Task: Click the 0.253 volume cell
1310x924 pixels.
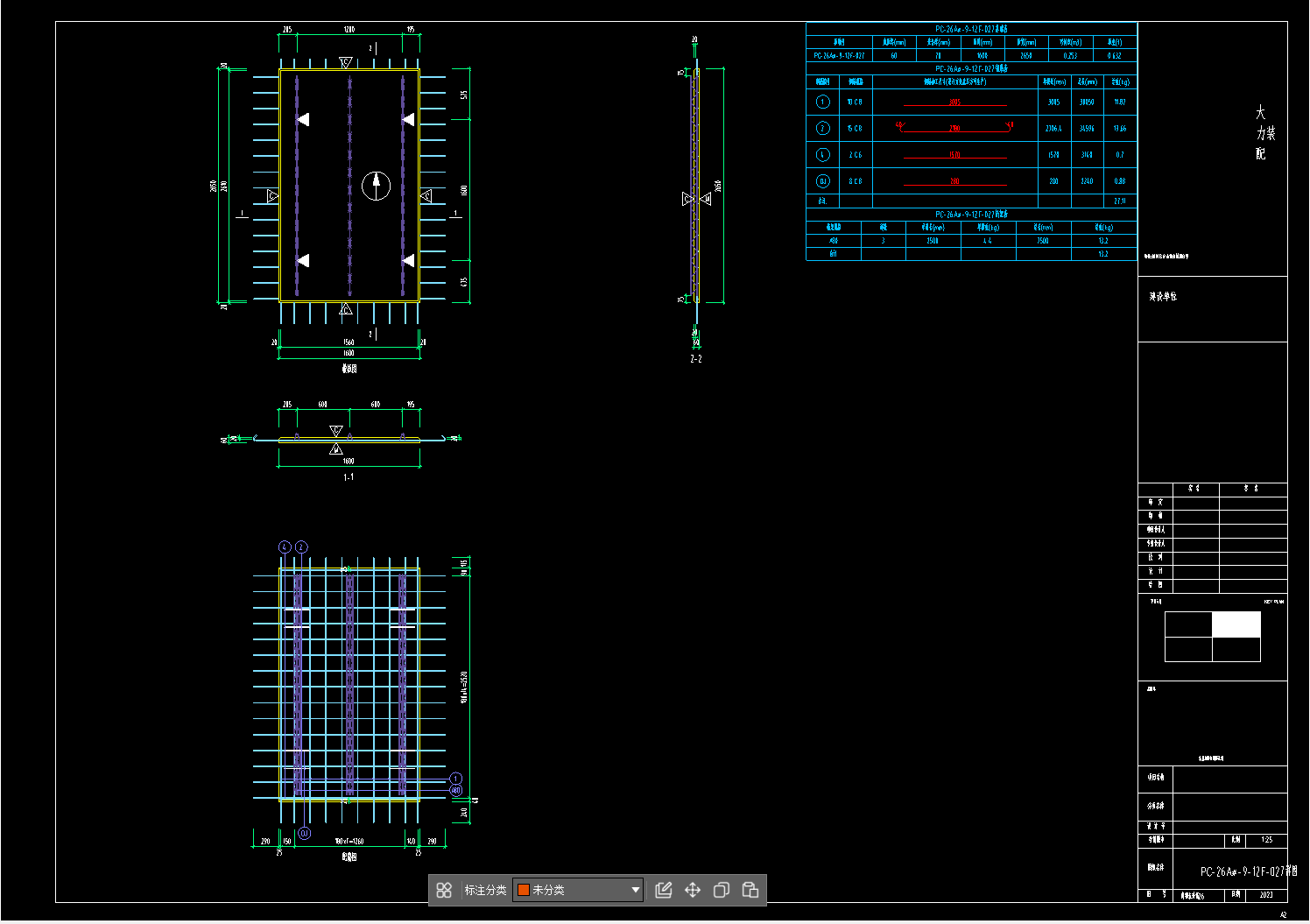Action: (x=1070, y=55)
